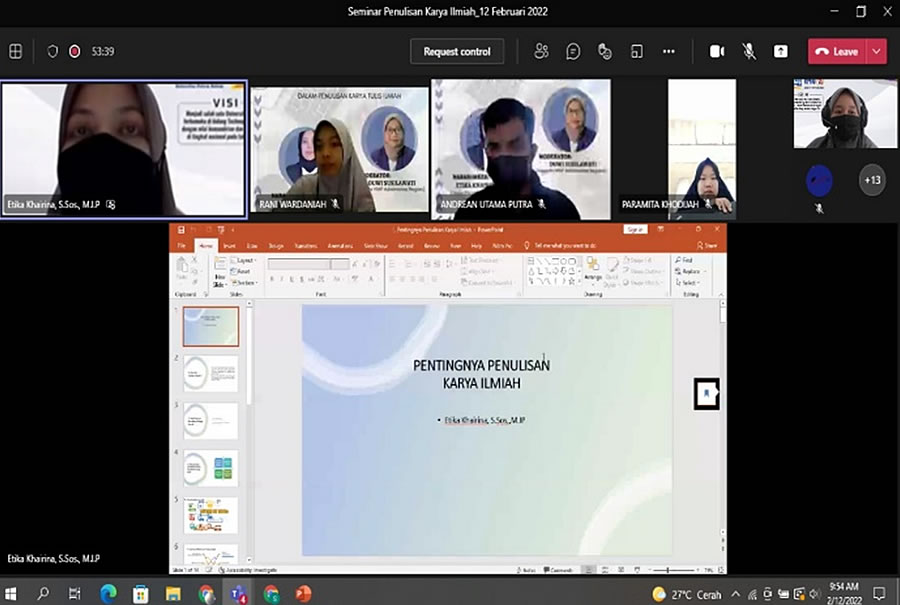900x605 pixels.
Task: Open the meeting chat panel
Action: click(x=573, y=51)
